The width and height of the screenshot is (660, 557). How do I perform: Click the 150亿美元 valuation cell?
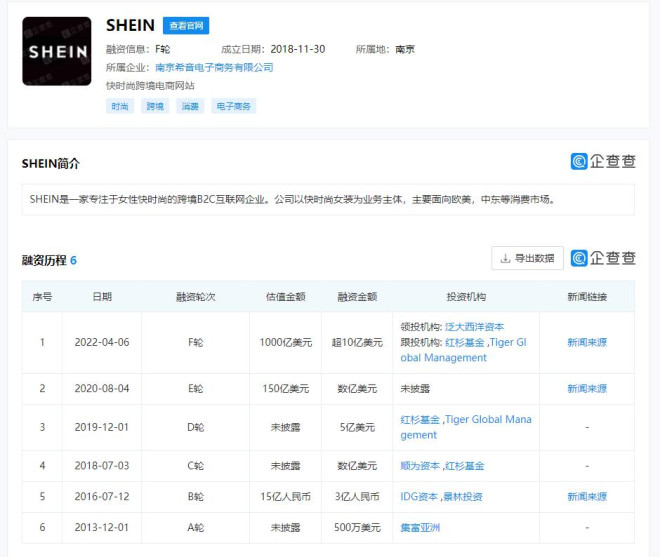285,389
